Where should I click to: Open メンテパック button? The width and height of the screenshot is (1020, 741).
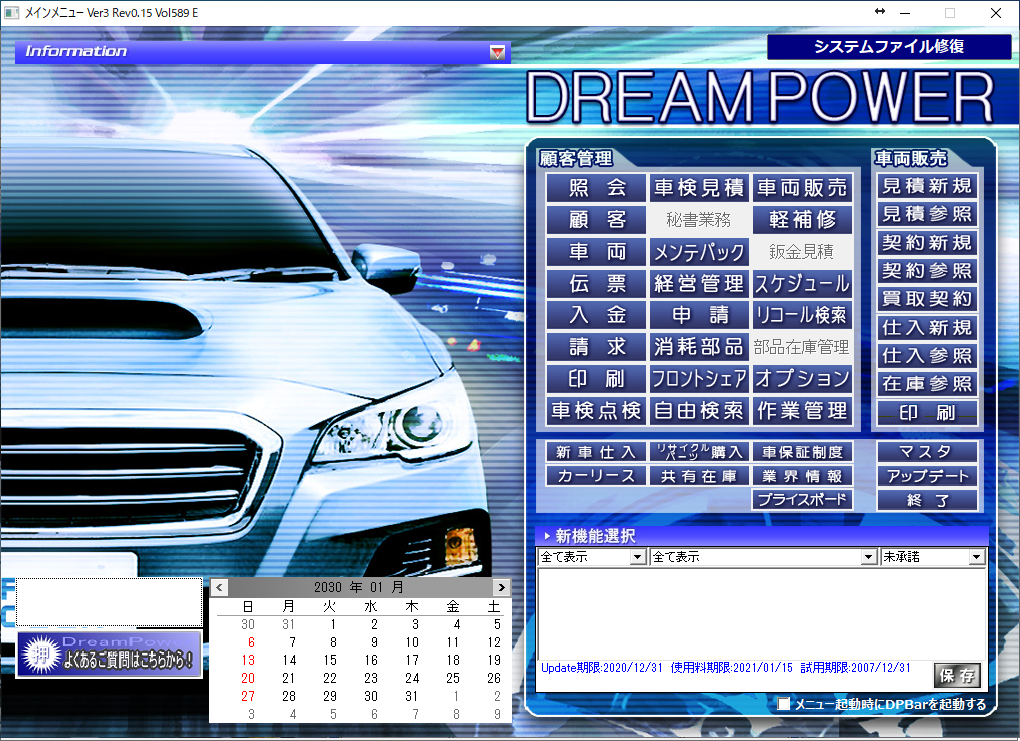tap(699, 251)
